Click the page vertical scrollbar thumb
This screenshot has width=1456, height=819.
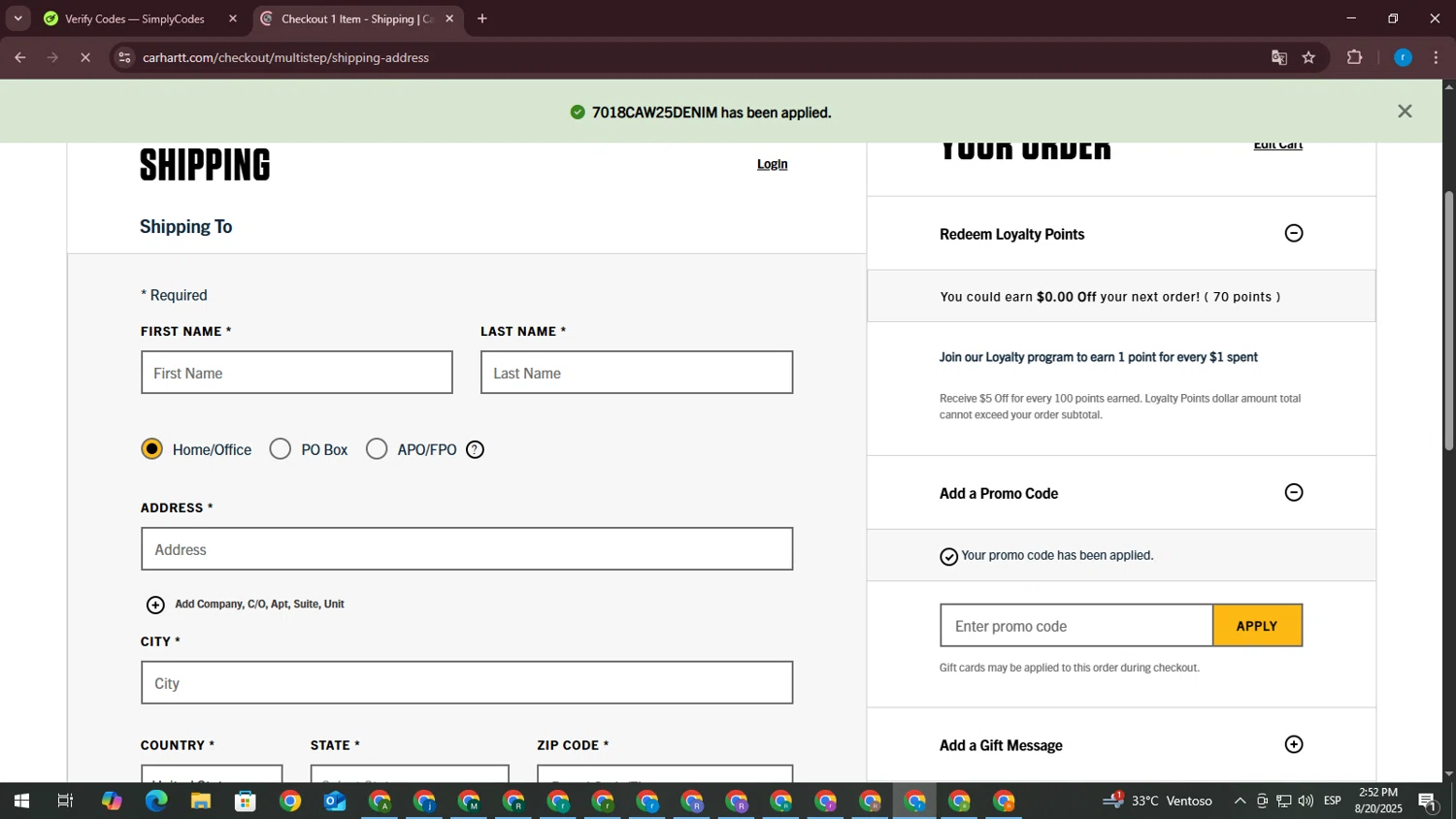(x=1449, y=320)
